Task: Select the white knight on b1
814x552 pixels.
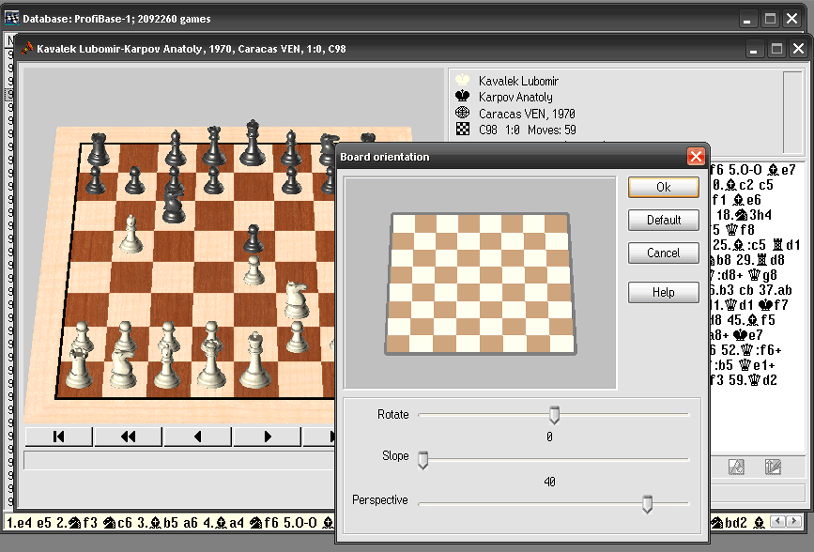Action: pyautogui.click(x=123, y=369)
